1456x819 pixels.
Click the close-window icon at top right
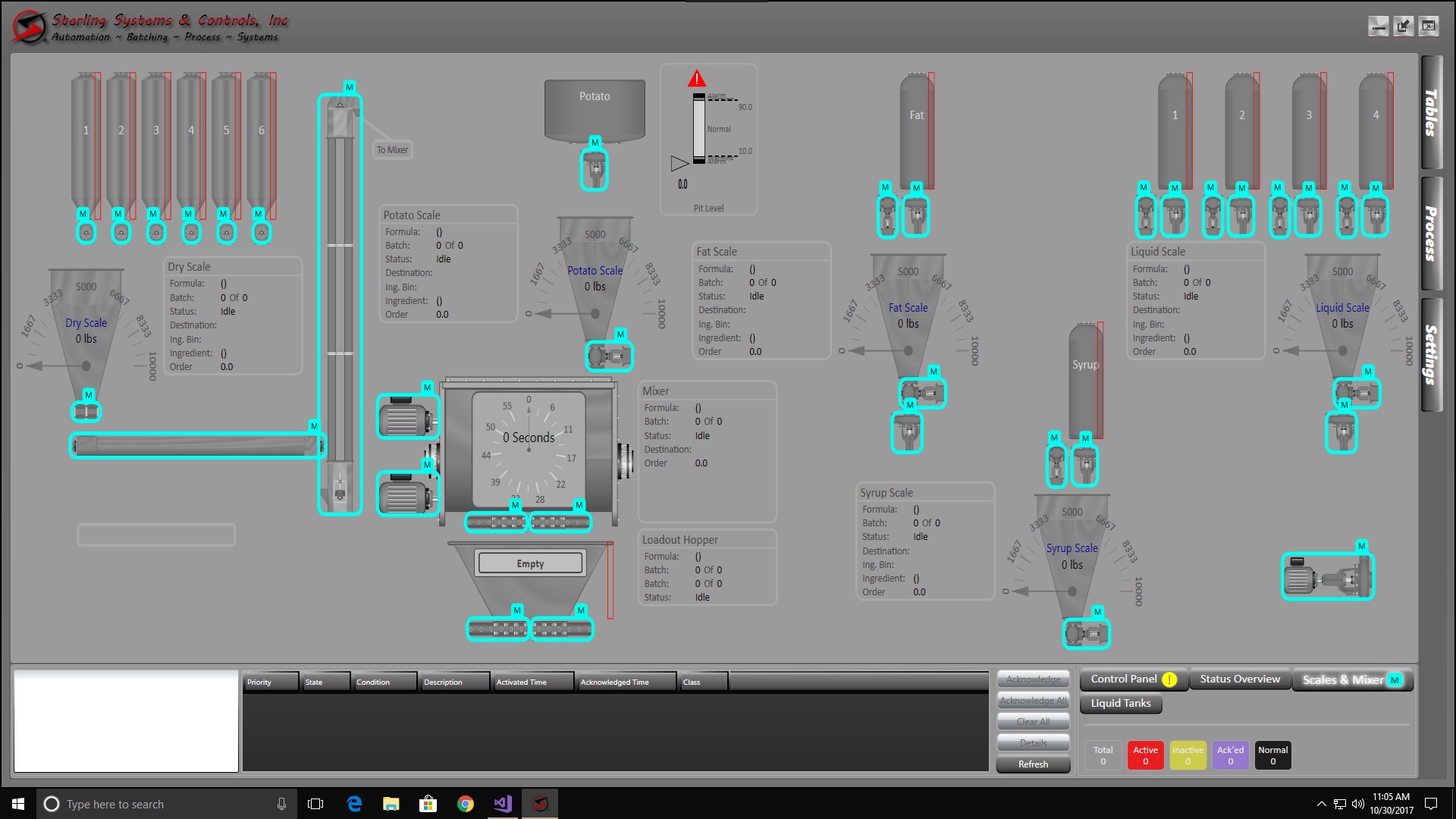[x=1430, y=25]
